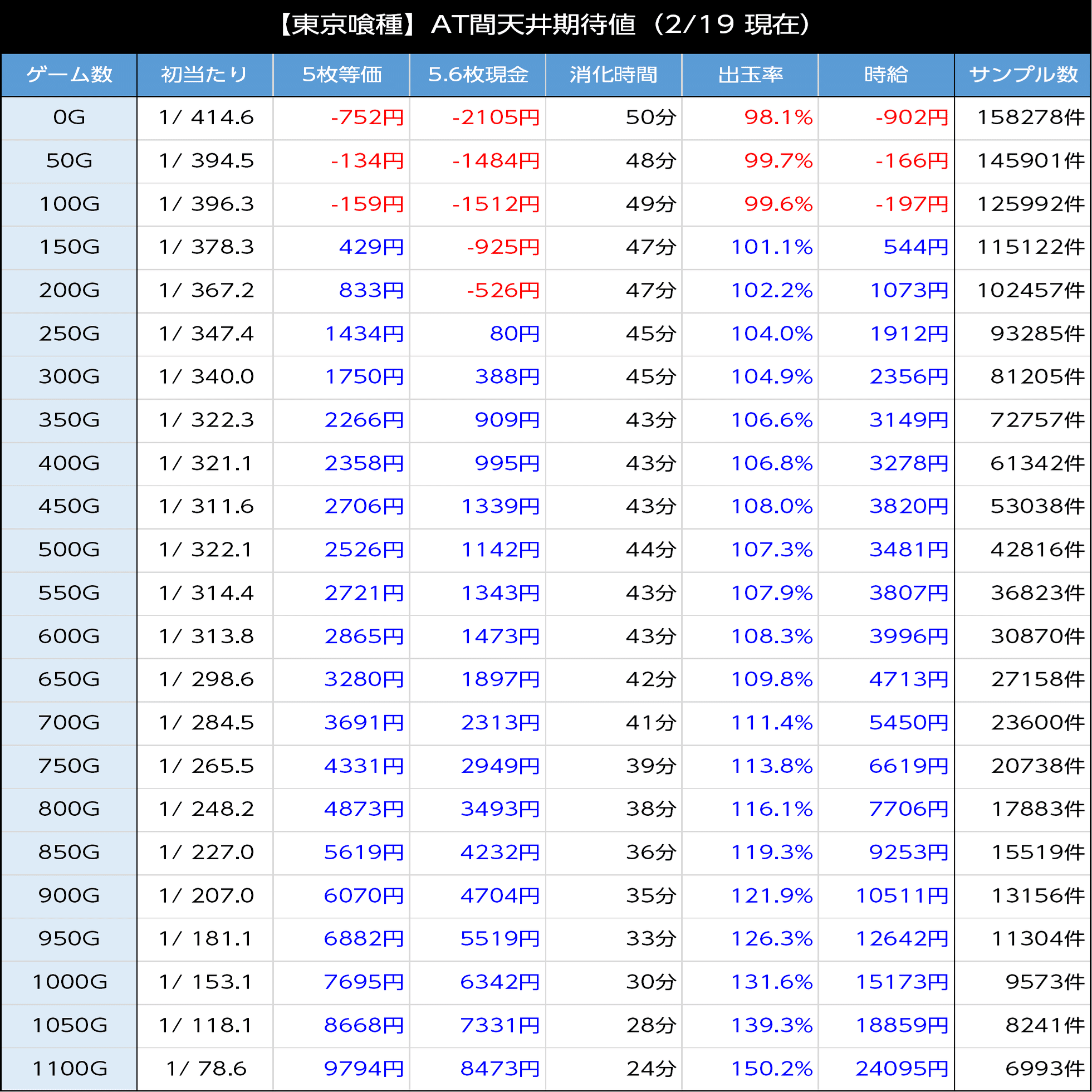Select the 100G row label
Screen dimensions: 1092x1092
point(69,204)
